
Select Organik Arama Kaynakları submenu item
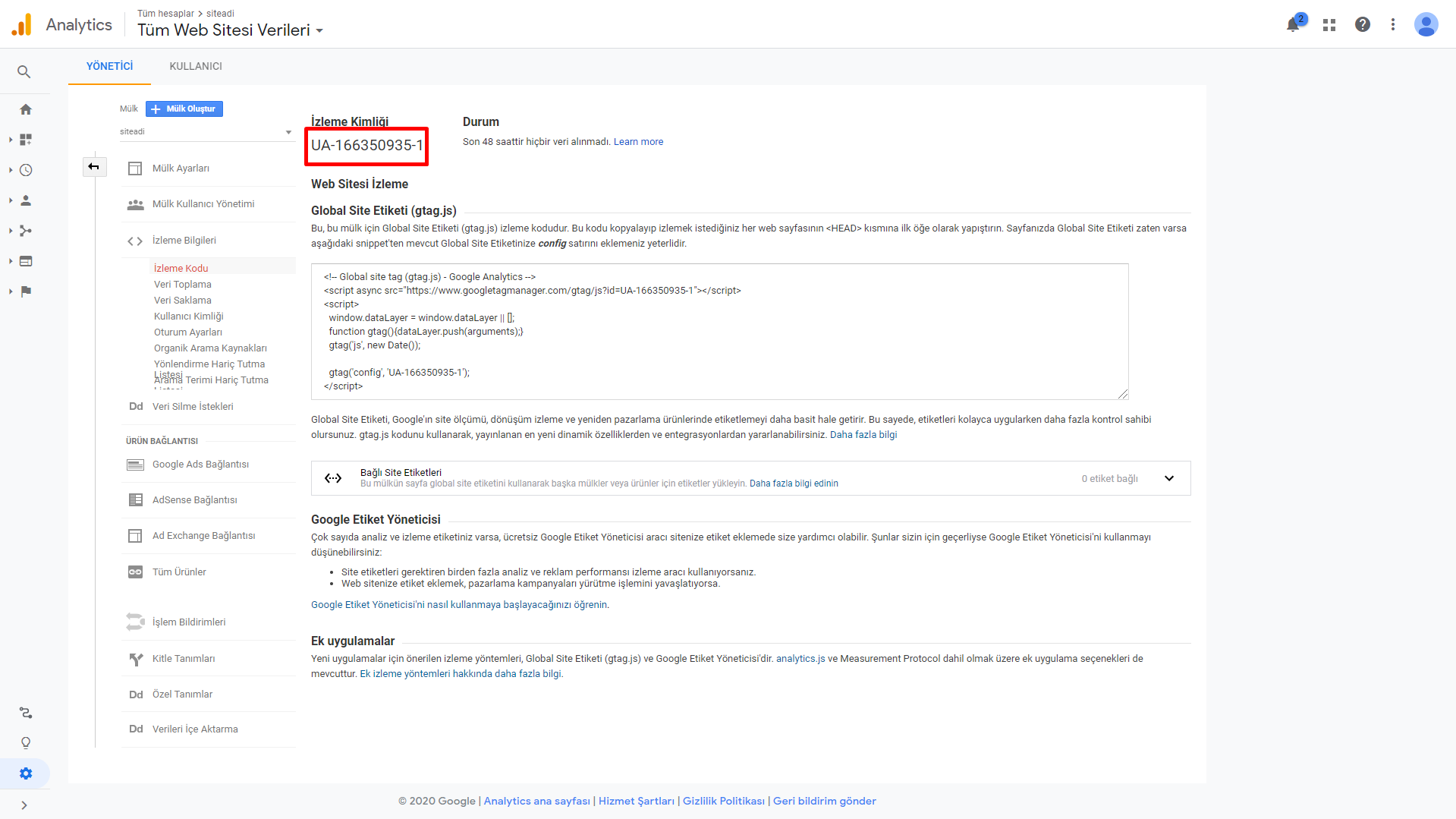[x=210, y=348]
